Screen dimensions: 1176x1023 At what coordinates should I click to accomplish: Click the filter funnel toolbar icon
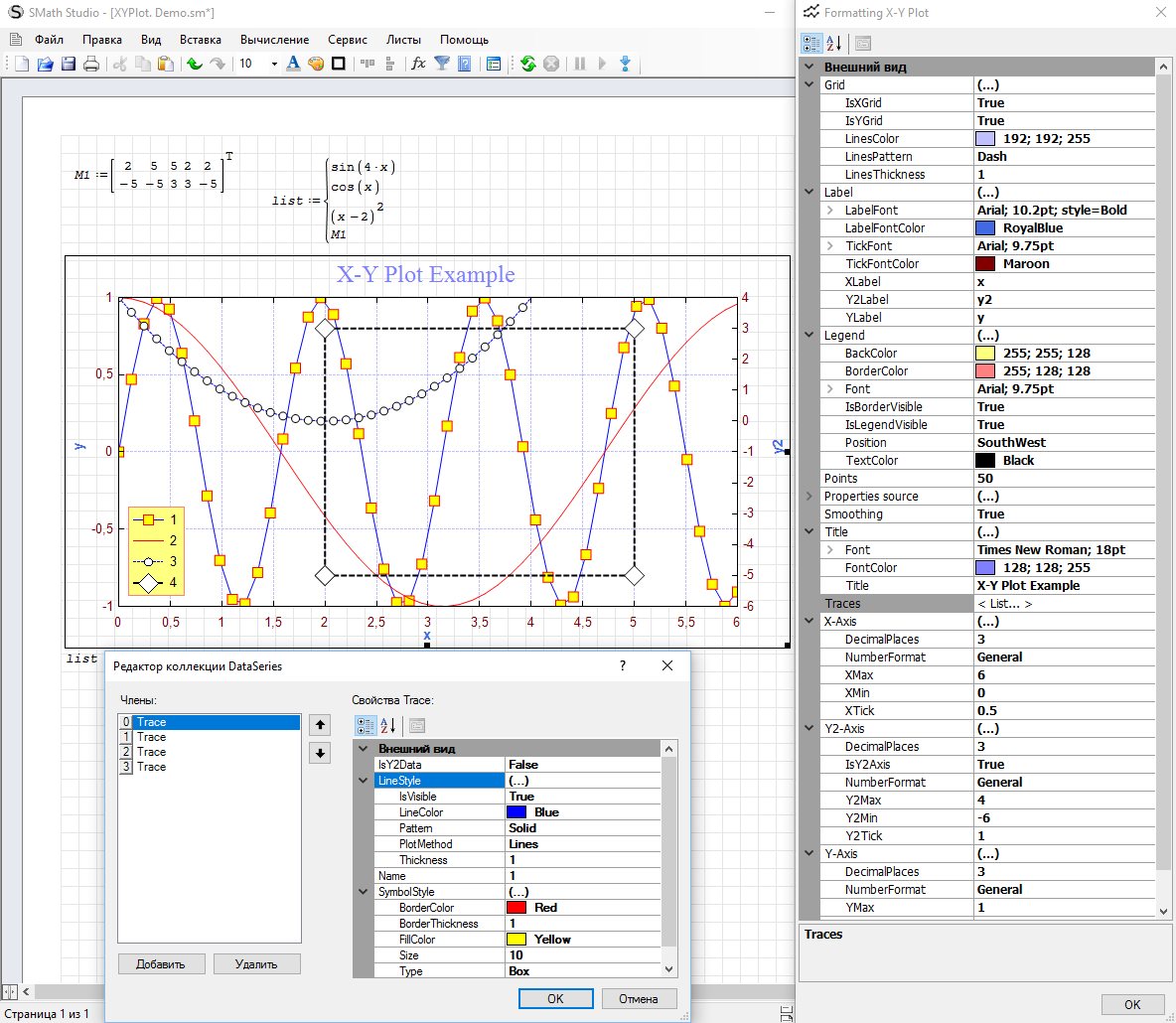pos(442,64)
